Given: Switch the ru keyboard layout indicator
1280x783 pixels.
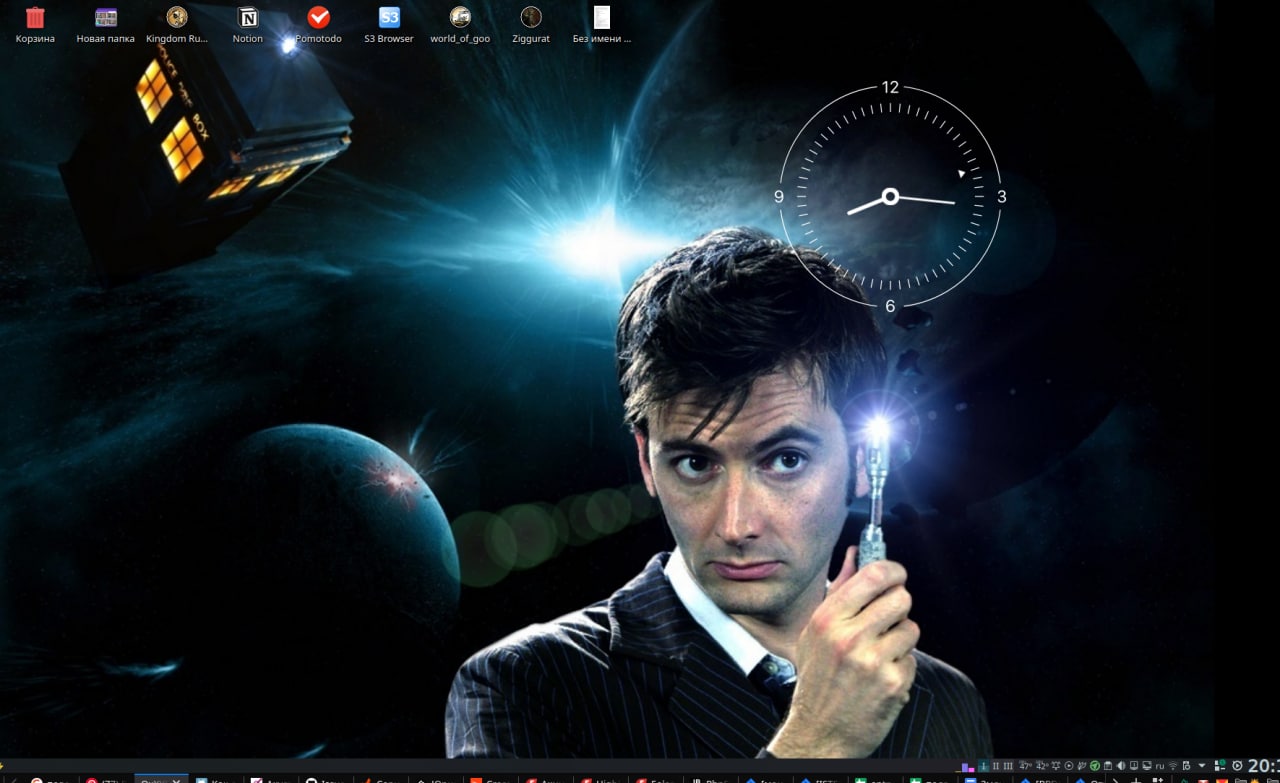Looking at the screenshot, I should pyautogui.click(x=1160, y=766).
